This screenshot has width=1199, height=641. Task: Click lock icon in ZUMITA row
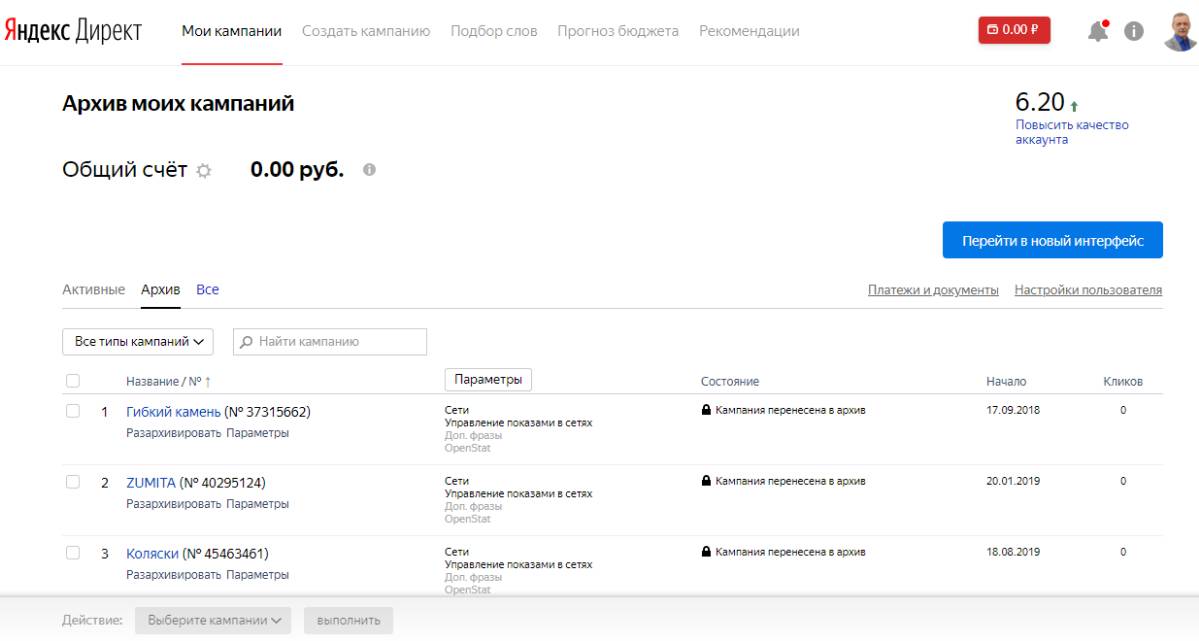[x=706, y=481]
